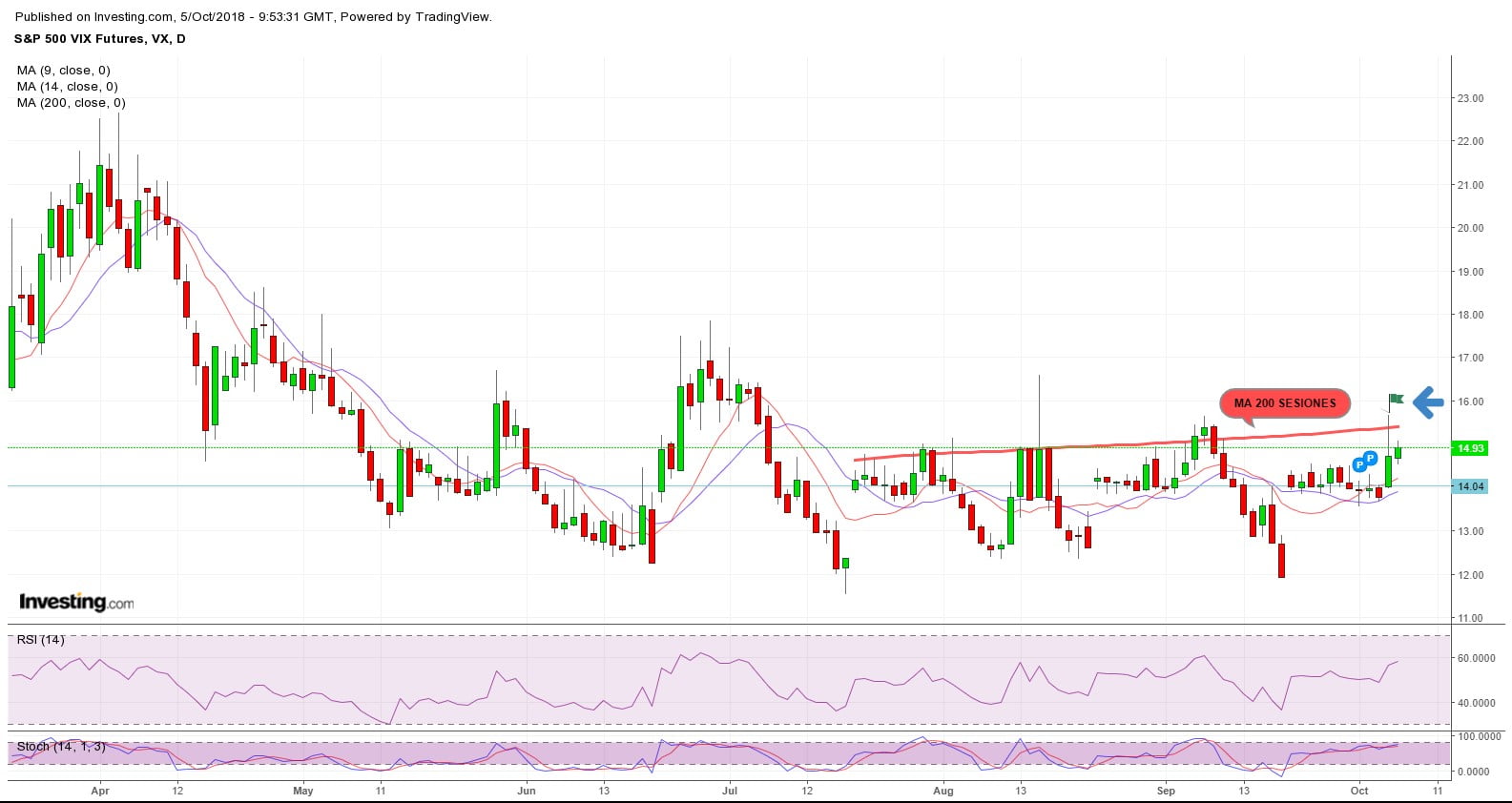
Task: Click the Apr label on time axis
Action: (100, 791)
